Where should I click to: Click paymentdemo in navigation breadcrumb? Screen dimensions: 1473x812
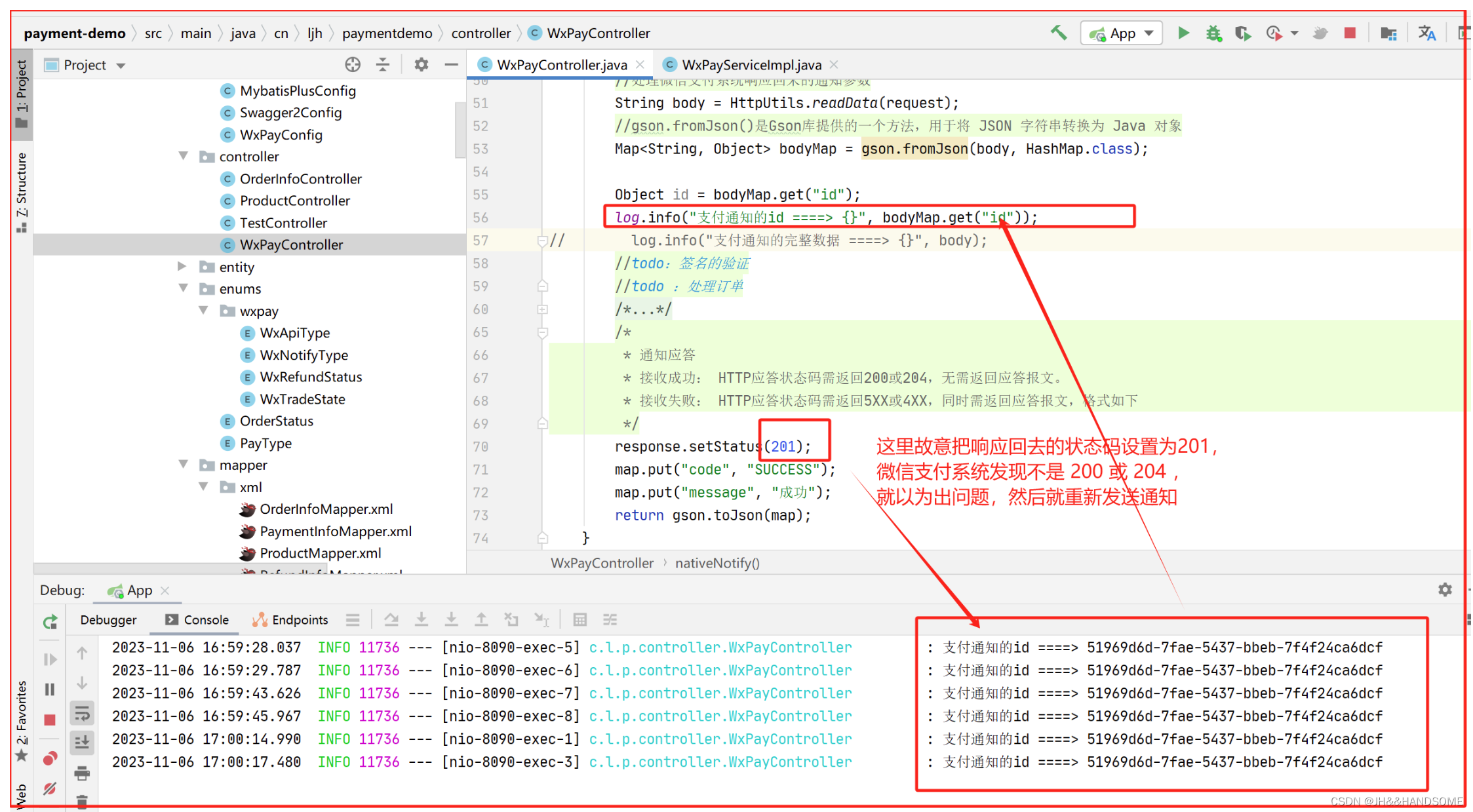point(387,33)
